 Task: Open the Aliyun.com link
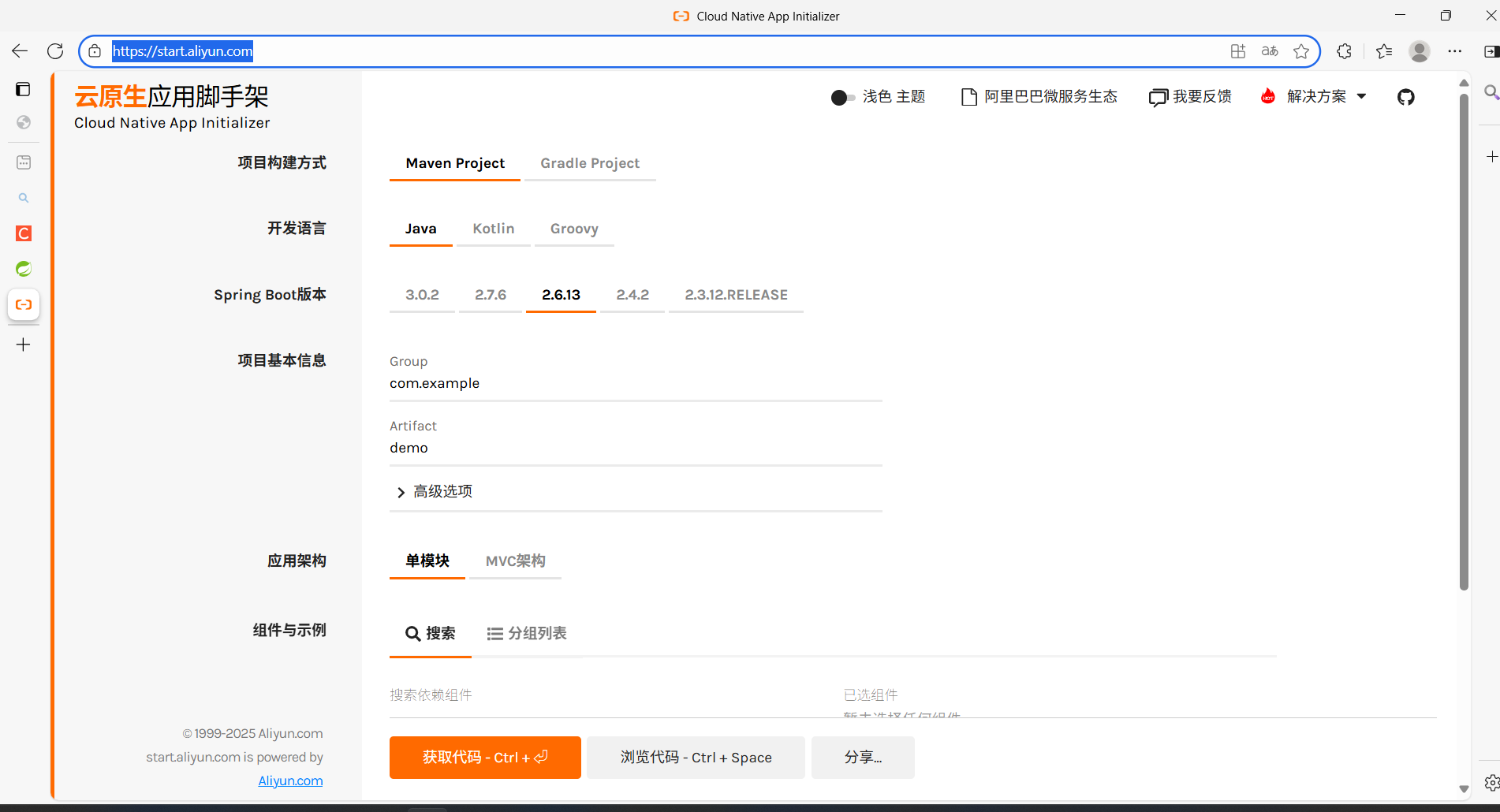point(290,780)
